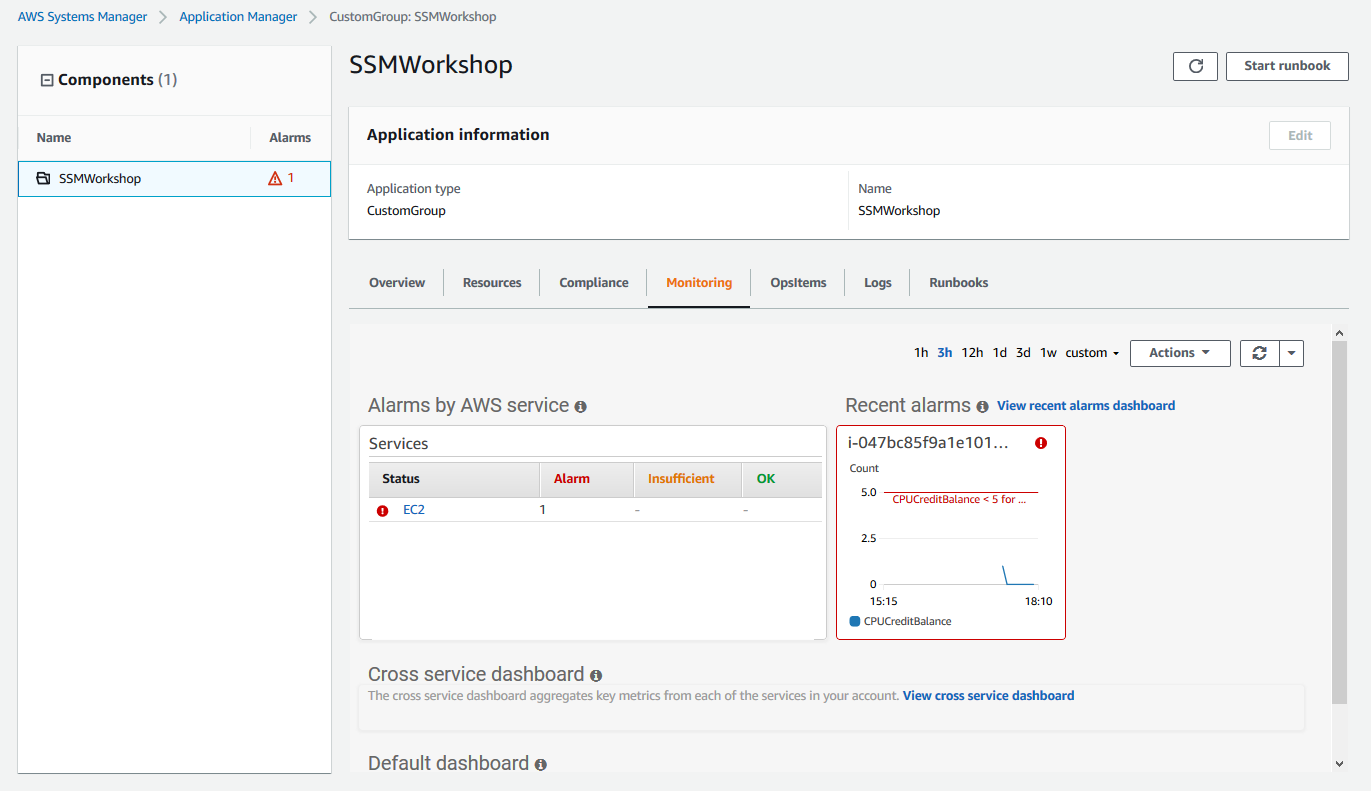This screenshot has height=791, width=1371.
Task: Click the Start runbook button
Action: [1287, 66]
